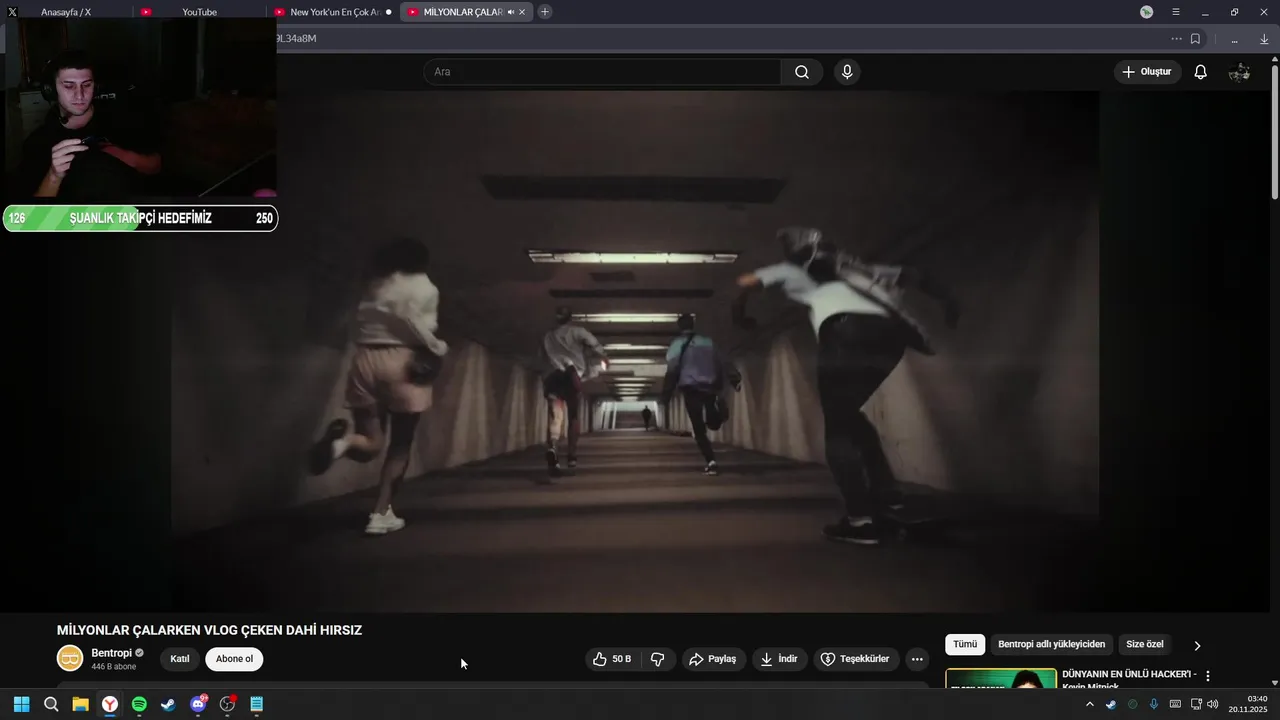
Task: Open Spotify from the taskbar
Action: [x=139, y=704]
